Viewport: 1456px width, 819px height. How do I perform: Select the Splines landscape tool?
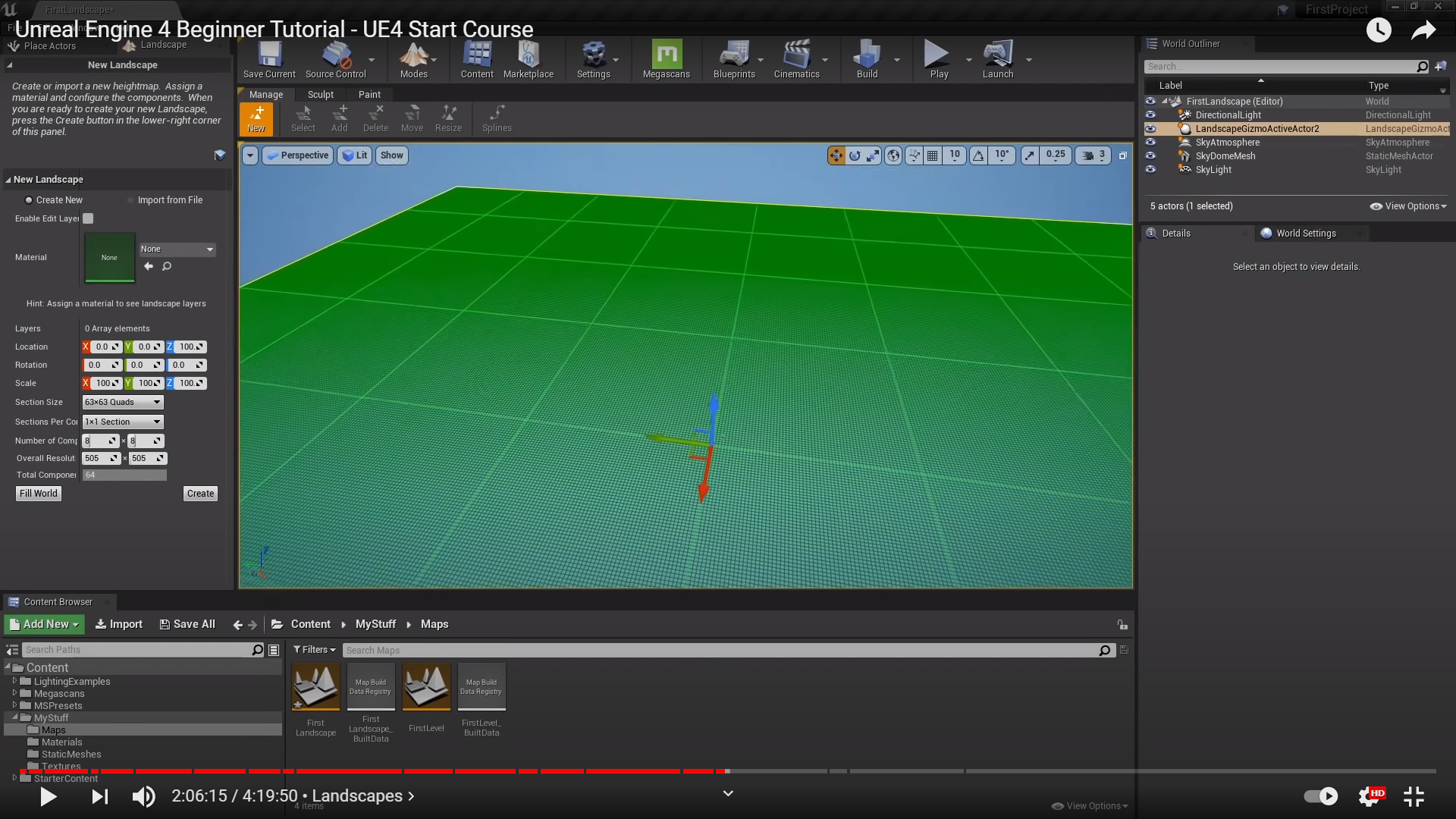497,119
